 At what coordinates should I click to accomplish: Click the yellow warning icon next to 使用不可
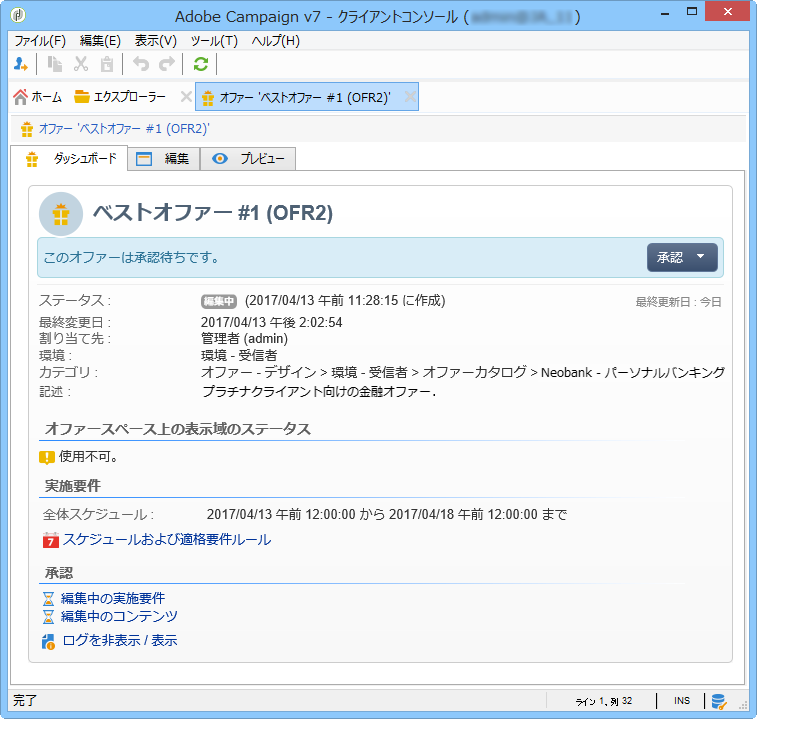click(47, 457)
